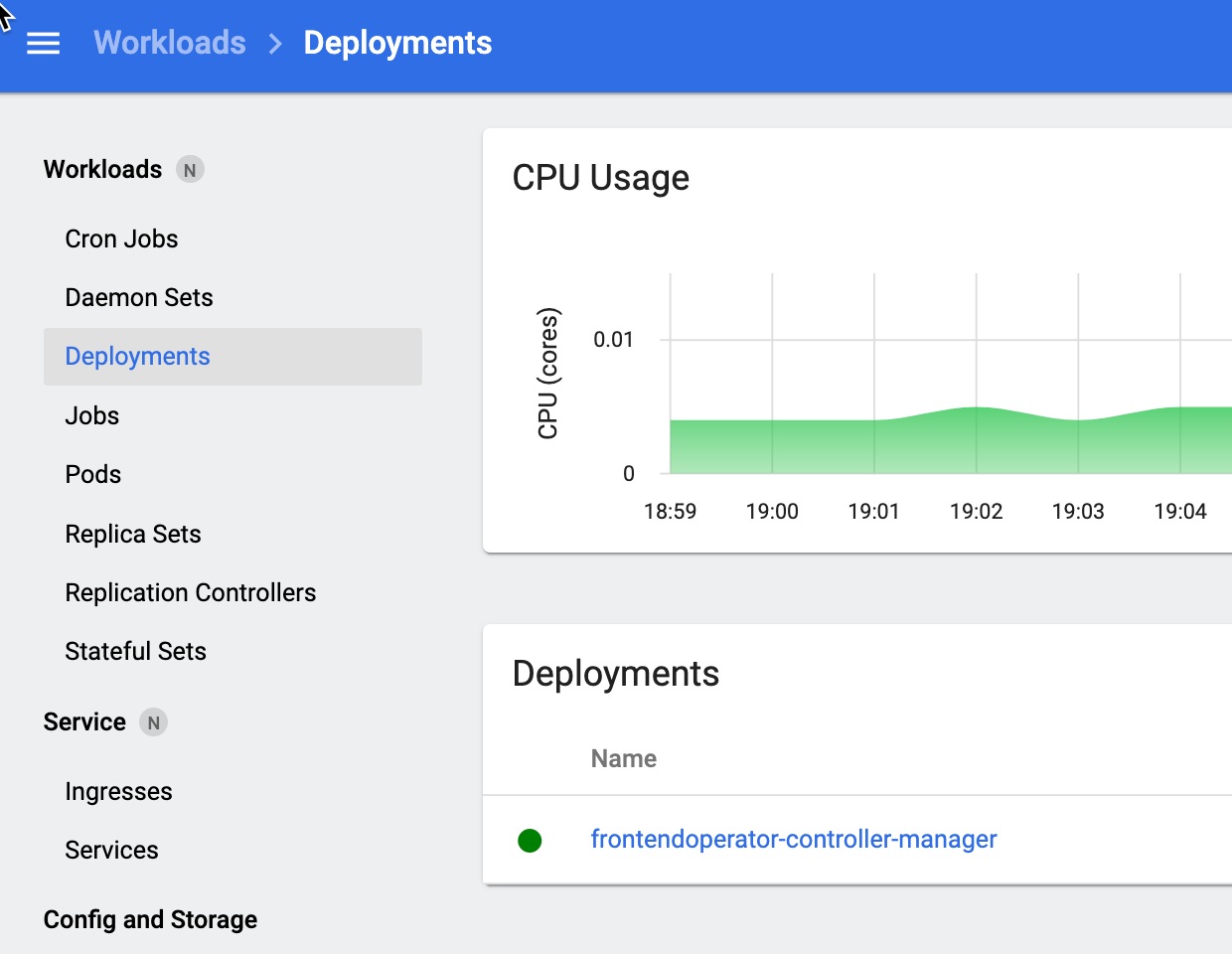The image size is (1232, 954).
Task: Click the green status dot for the deployment
Action: click(530, 841)
